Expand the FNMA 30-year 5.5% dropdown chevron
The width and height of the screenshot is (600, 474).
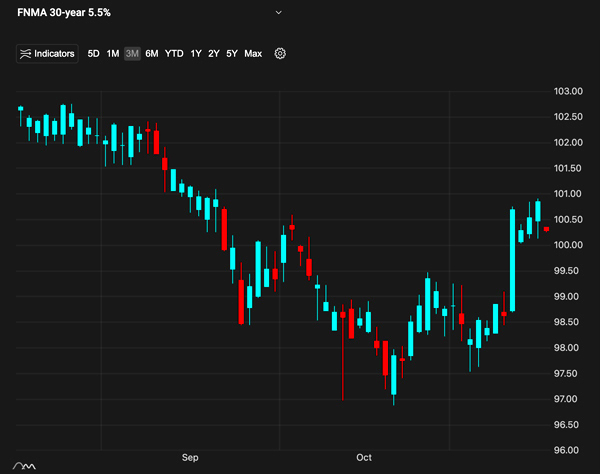pyautogui.click(x=279, y=12)
